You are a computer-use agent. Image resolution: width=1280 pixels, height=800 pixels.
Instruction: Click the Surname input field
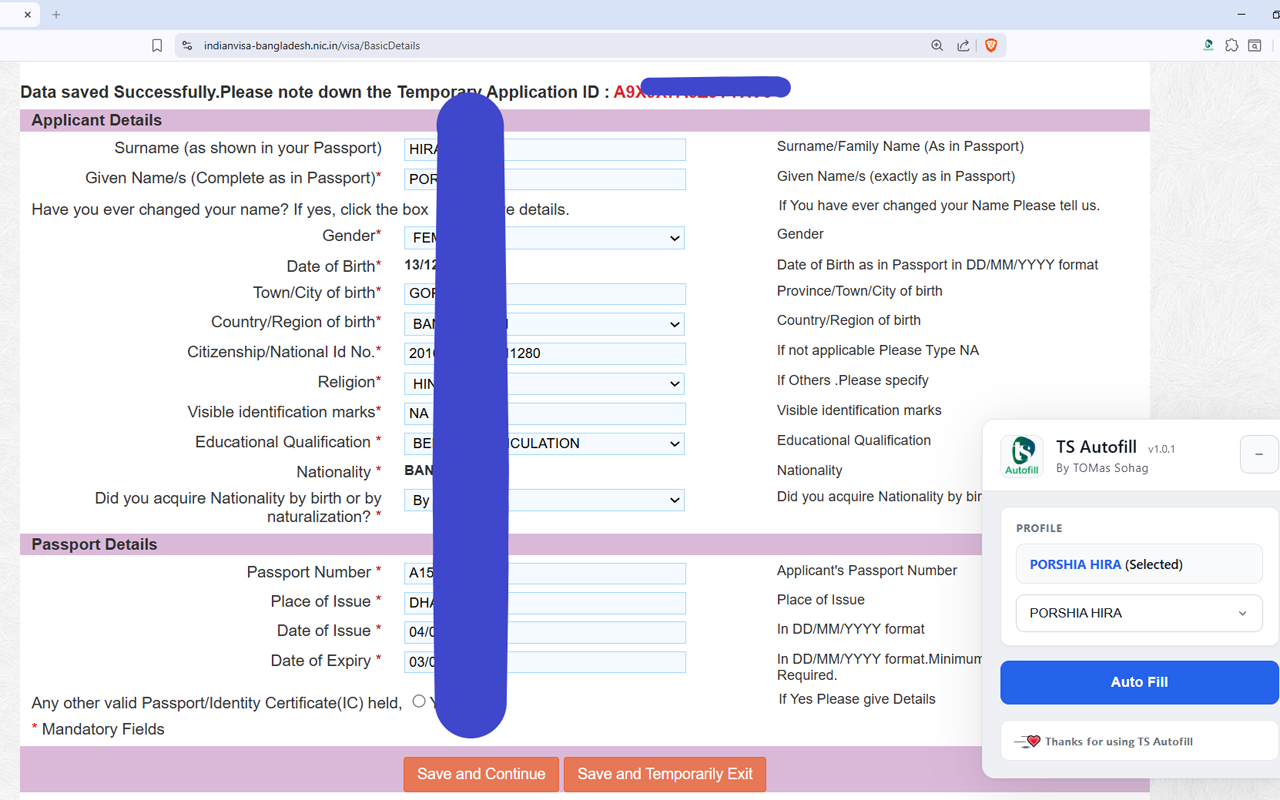pos(545,150)
